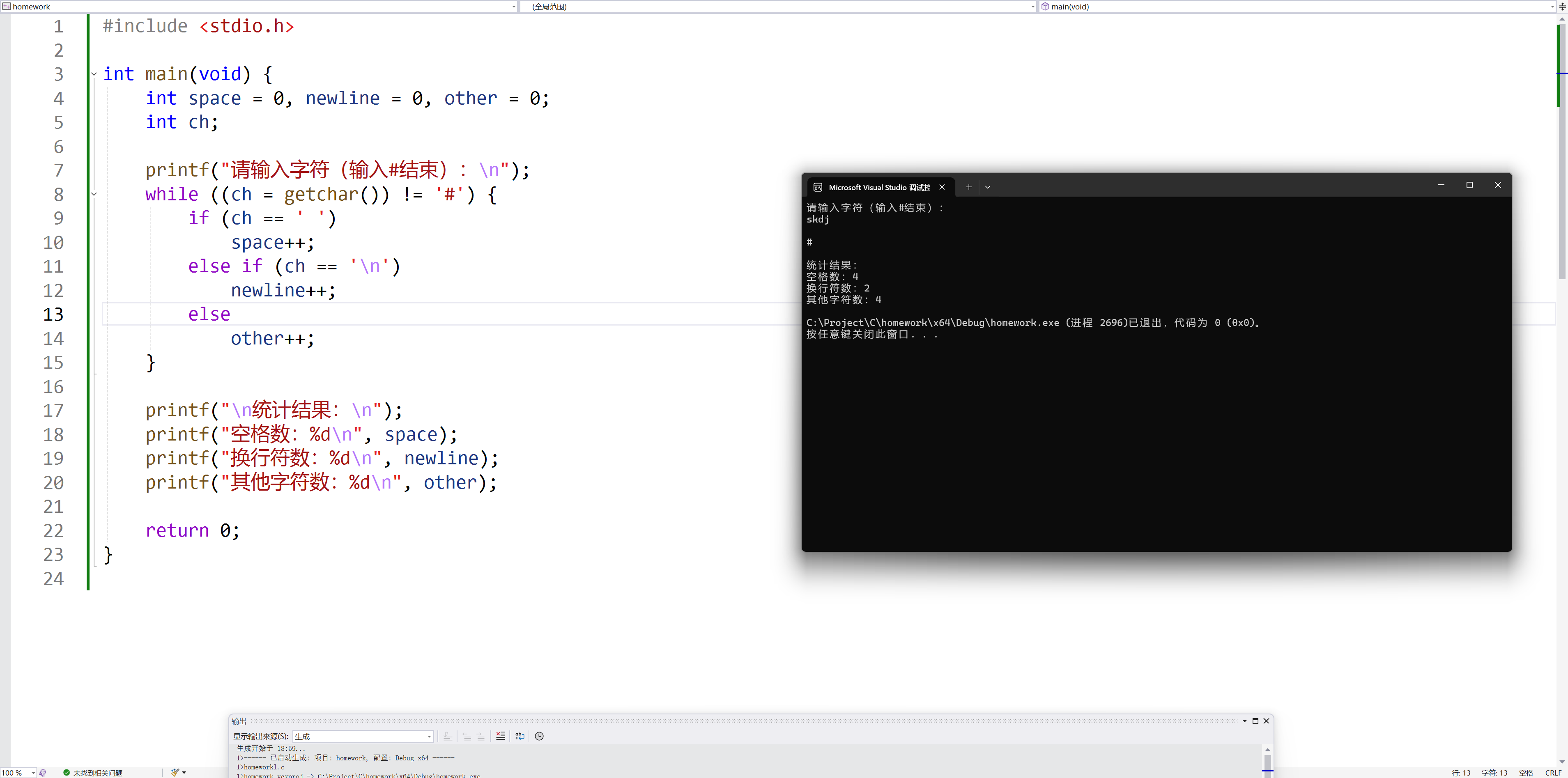Collapse the while loop fold arrow
Screen dimensions: 1568x778
tap(94, 194)
